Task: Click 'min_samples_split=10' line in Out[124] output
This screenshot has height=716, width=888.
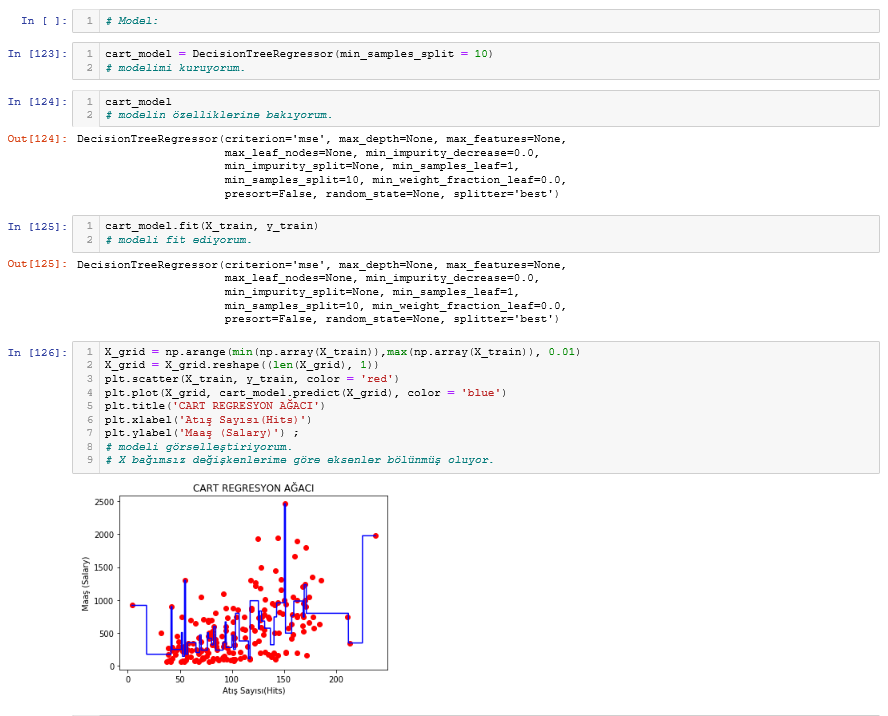Action: pyautogui.click(x=395, y=180)
